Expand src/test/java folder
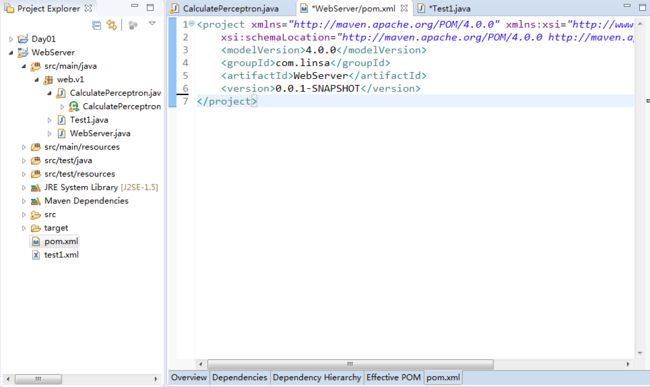 (24, 160)
